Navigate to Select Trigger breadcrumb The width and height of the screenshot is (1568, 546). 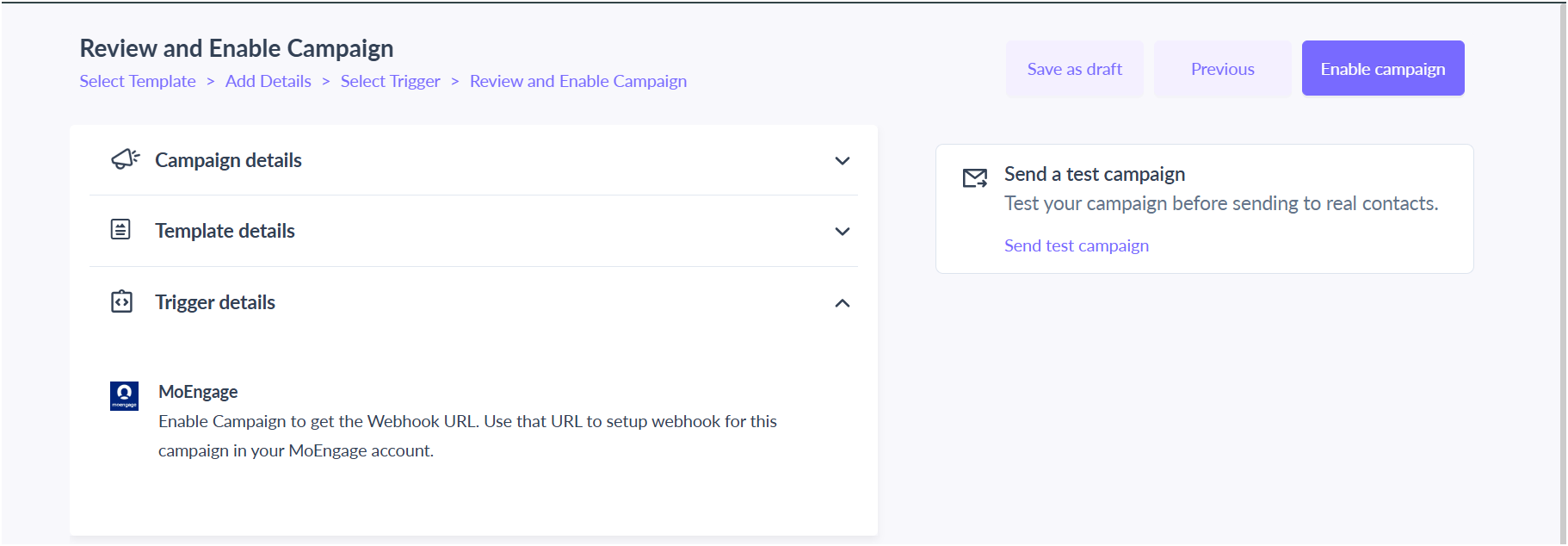[391, 81]
